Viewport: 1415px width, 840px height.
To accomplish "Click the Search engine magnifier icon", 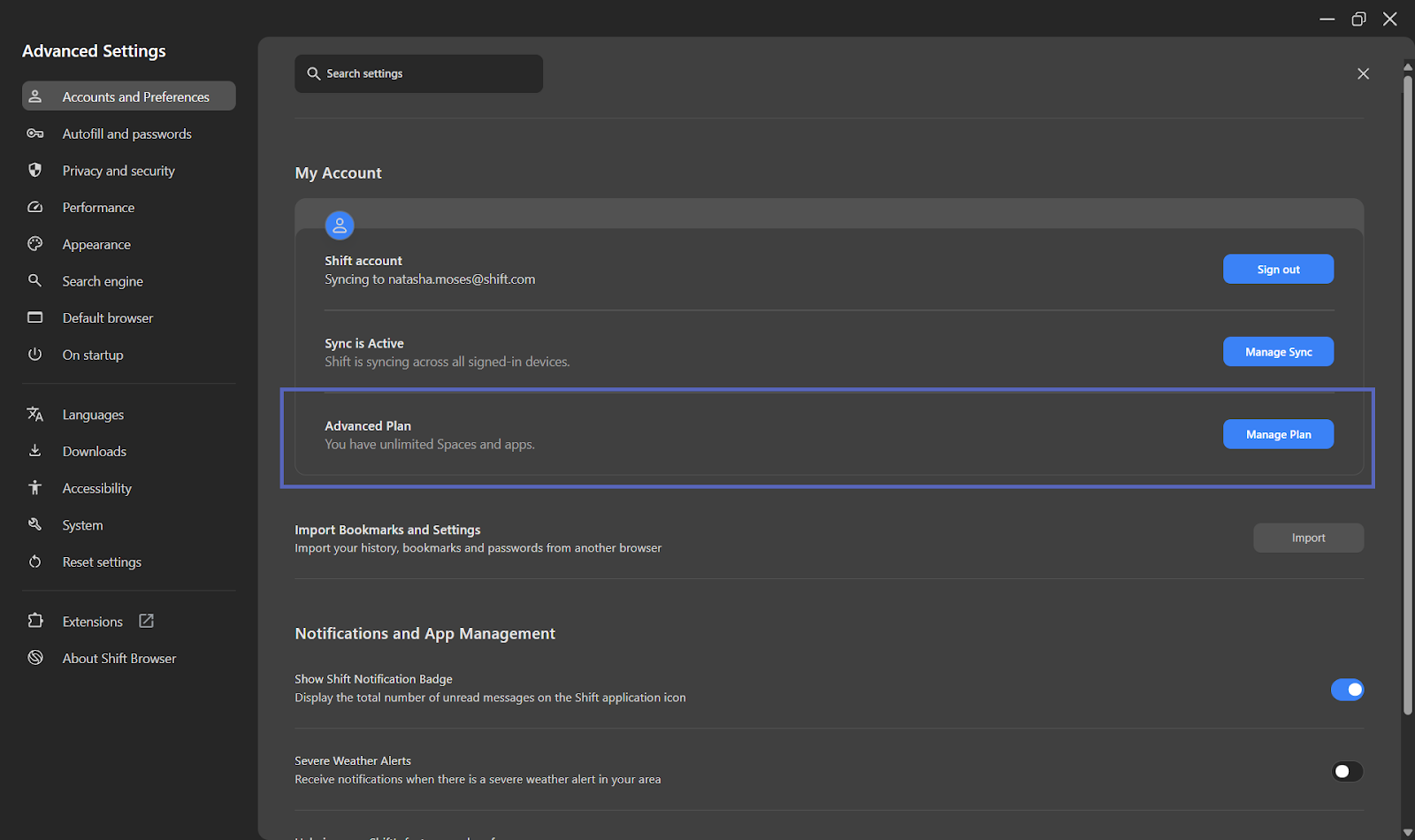I will pyautogui.click(x=35, y=280).
